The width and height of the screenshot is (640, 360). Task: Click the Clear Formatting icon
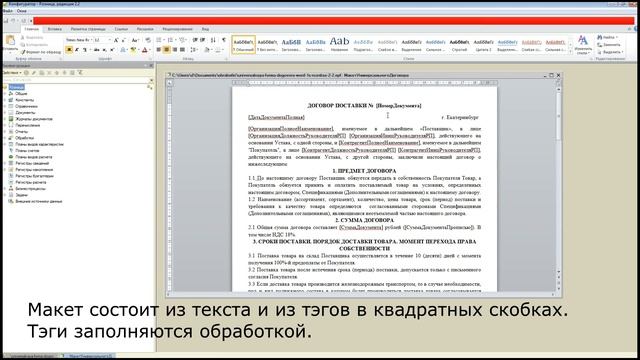[x=148, y=40]
